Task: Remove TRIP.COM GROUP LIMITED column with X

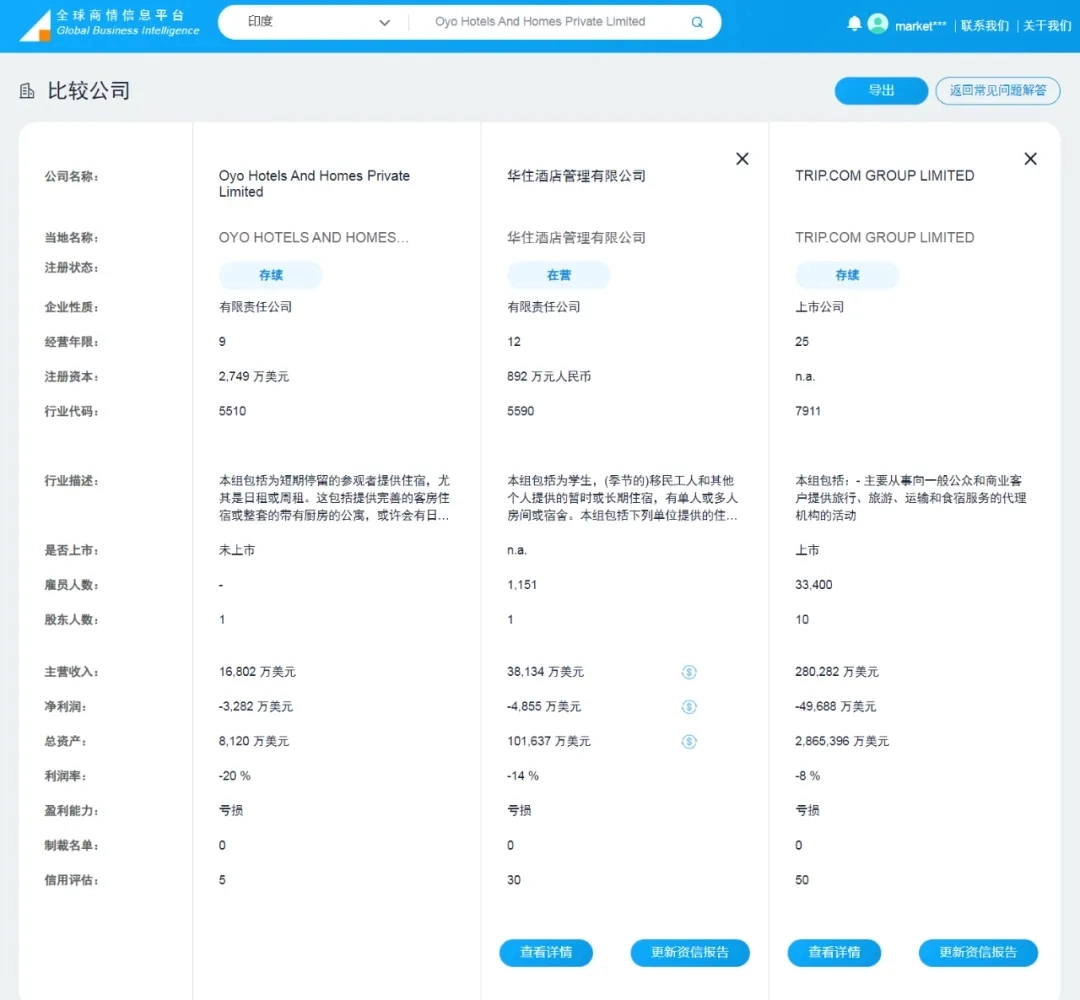Action: coord(1030,159)
